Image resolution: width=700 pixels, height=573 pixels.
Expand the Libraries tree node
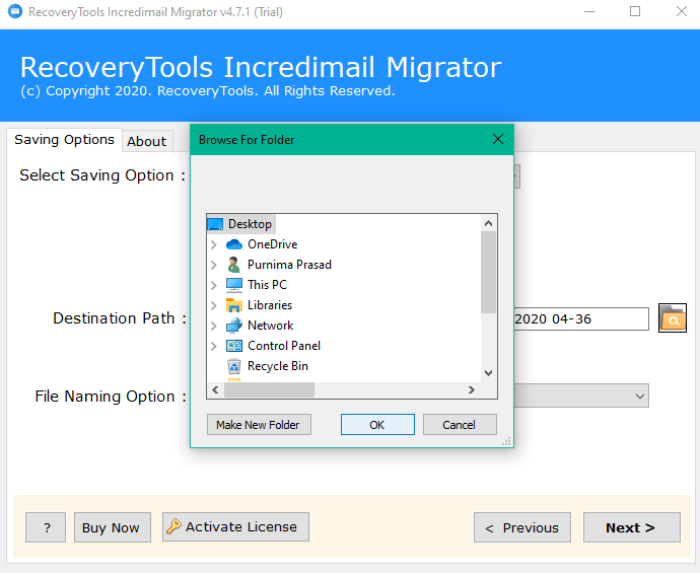[x=214, y=305]
